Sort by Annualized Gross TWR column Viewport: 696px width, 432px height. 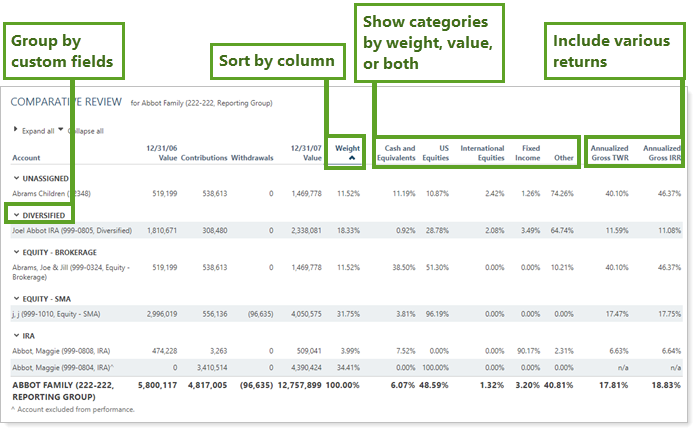point(611,153)
